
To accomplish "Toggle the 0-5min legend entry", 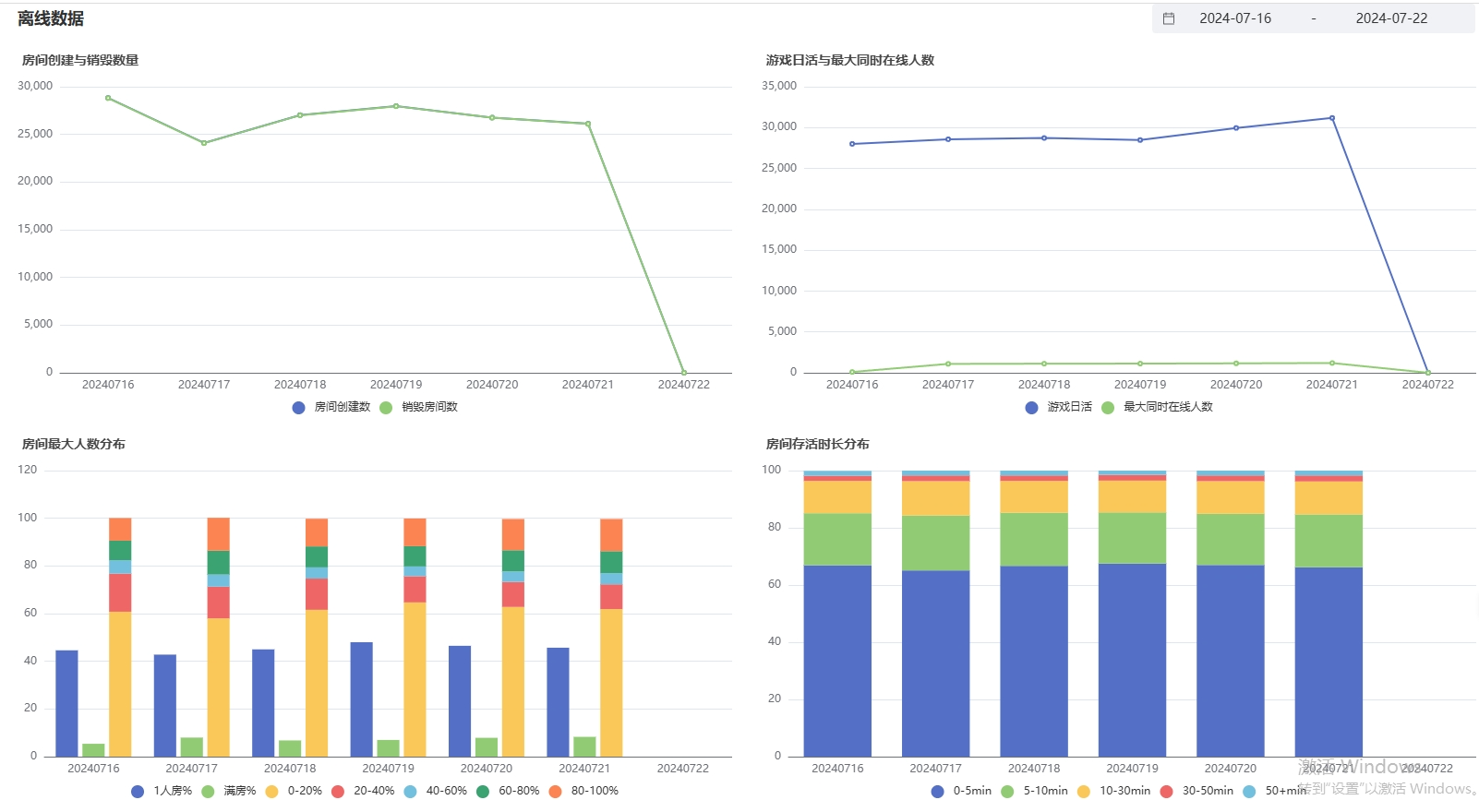I will coord(961,791).
